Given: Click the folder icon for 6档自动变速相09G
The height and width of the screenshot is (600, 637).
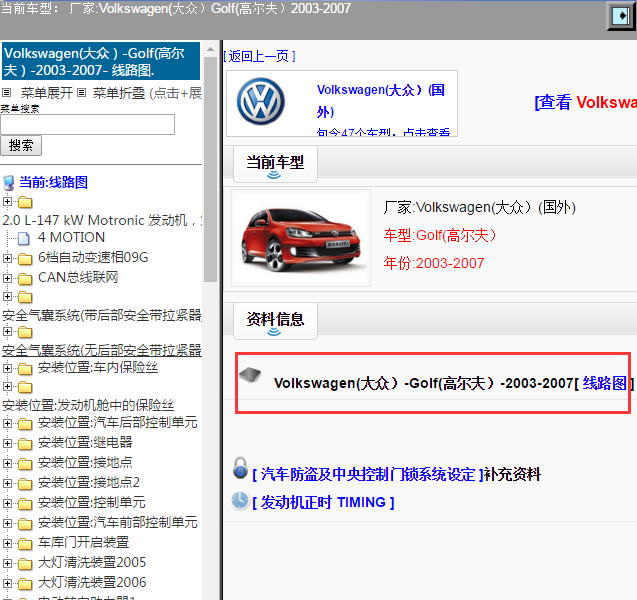Looking at the screenshot, I should (25, 259).
